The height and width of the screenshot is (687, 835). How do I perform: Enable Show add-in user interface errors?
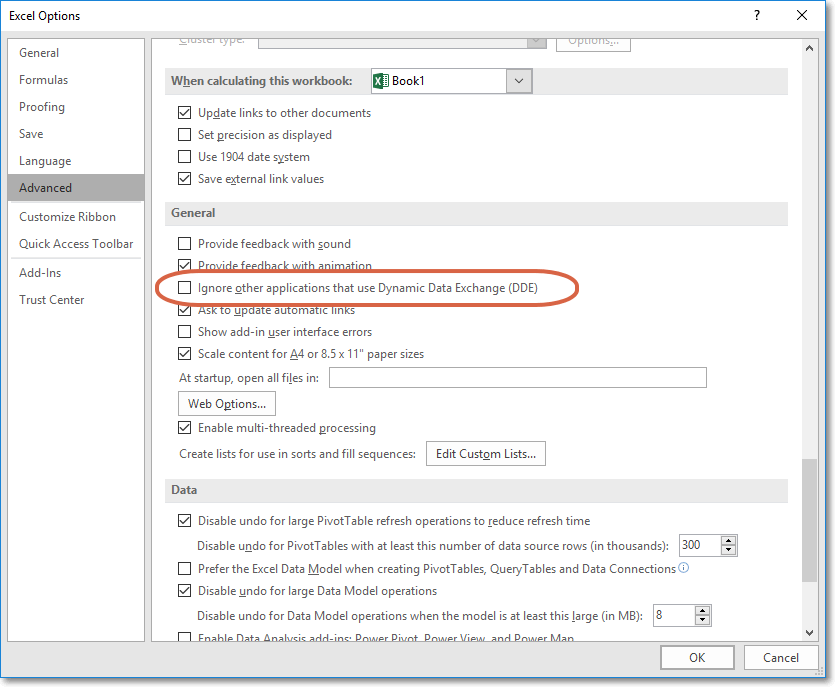coord(185,331)
